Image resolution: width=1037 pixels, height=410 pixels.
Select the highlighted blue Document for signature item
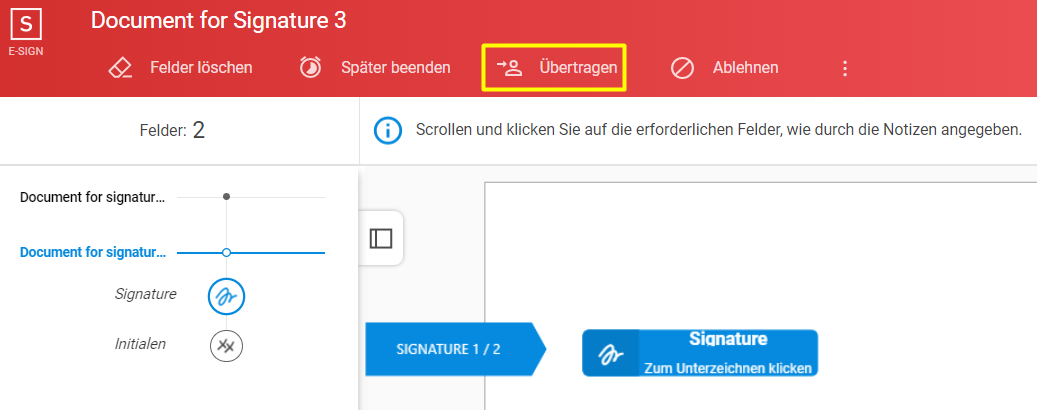coord(93,253)
